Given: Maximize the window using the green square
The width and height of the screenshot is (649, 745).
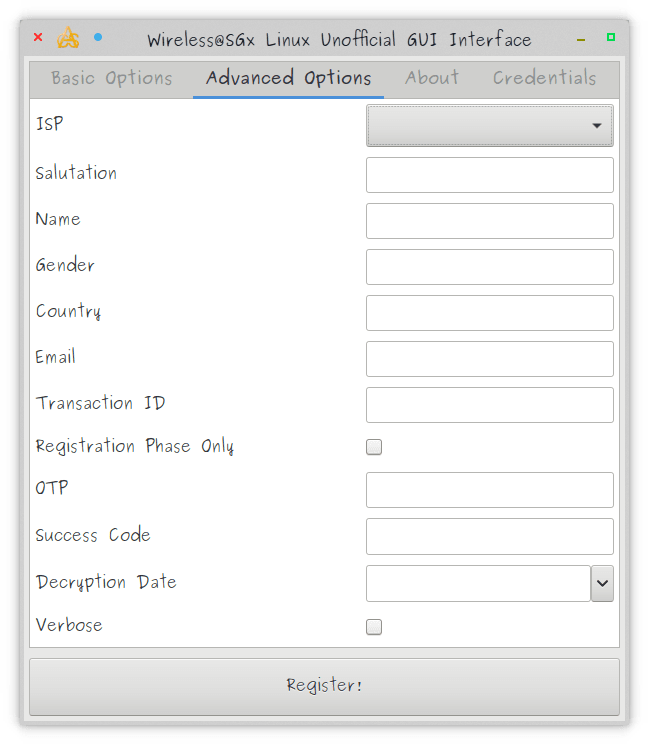Looking at the screenshot, I should coord(611,37).
